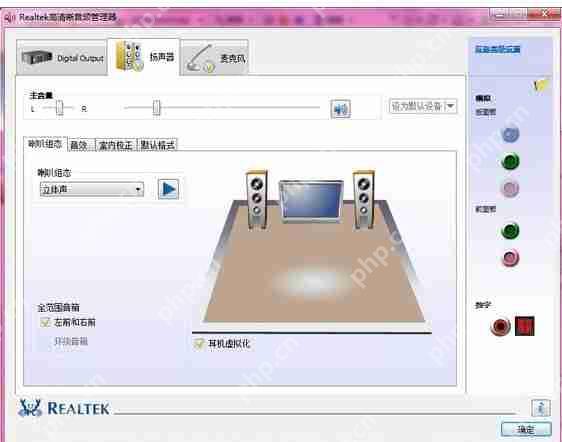Click the speaker icon in title bar
The width and height of the screenshot is (562, 442).
[9, 18]
